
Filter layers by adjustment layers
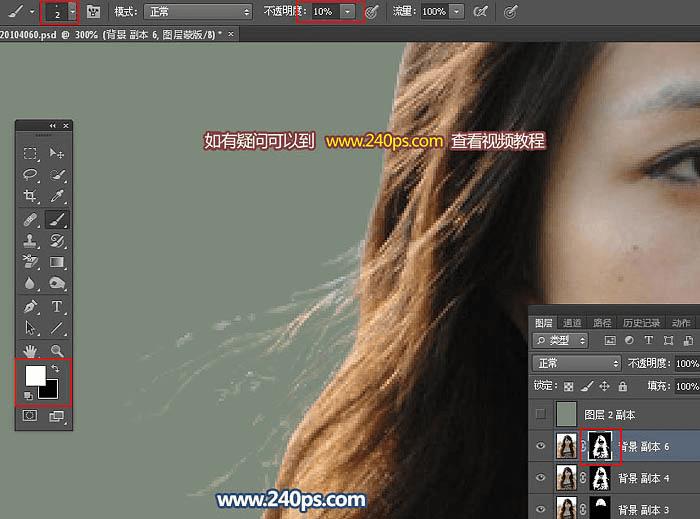pyautogui.click(x=629, y=340)
